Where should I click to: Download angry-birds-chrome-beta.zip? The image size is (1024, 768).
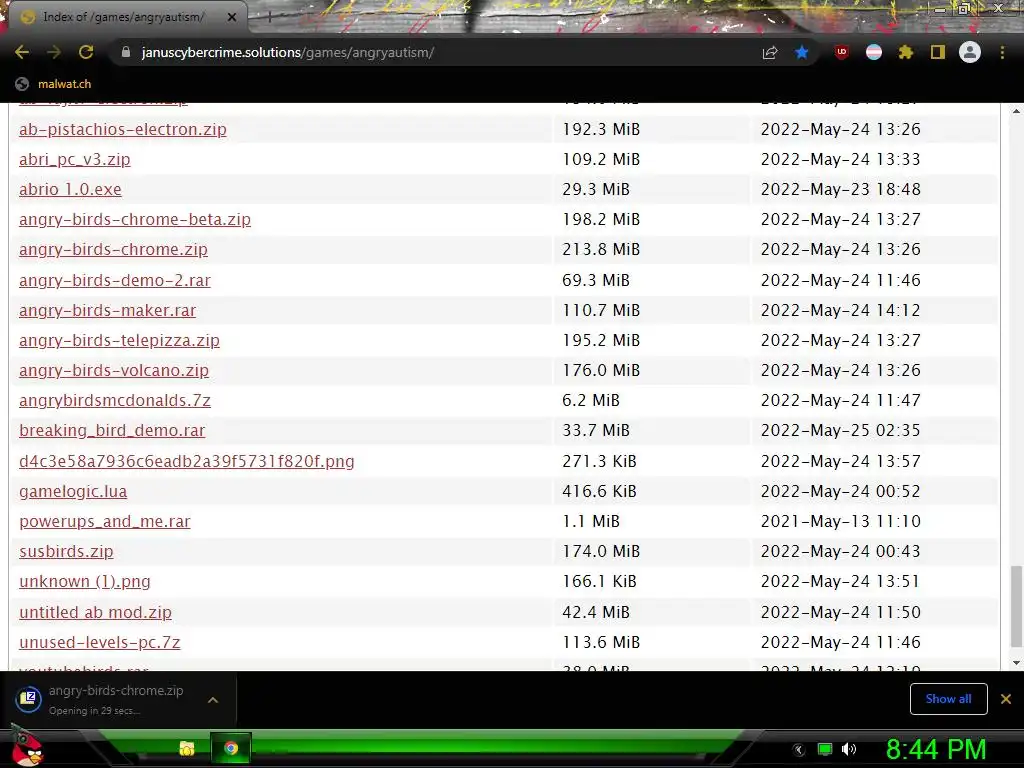(x=135, y=219)
